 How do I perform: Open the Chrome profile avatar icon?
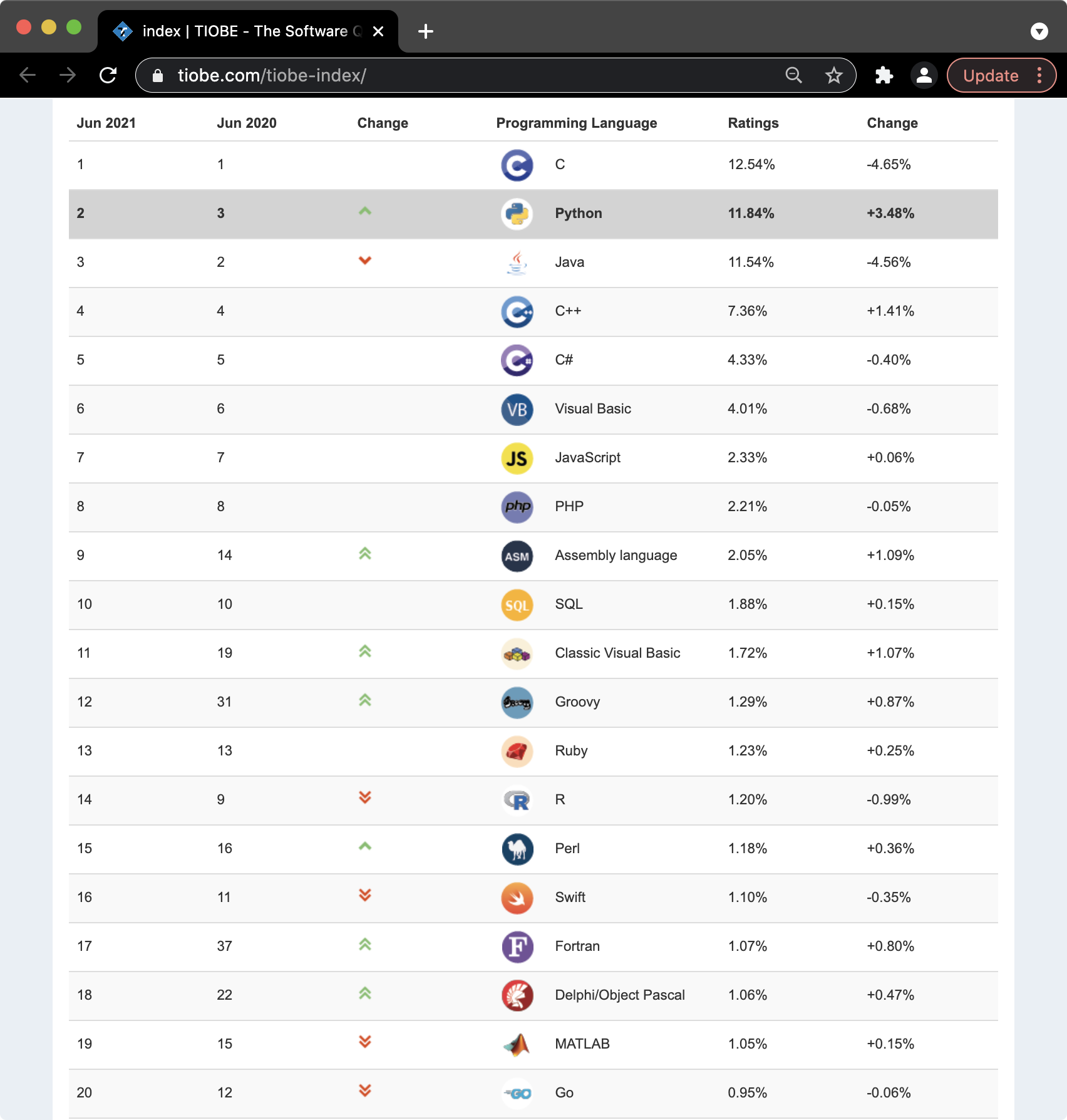pos(924,76)
